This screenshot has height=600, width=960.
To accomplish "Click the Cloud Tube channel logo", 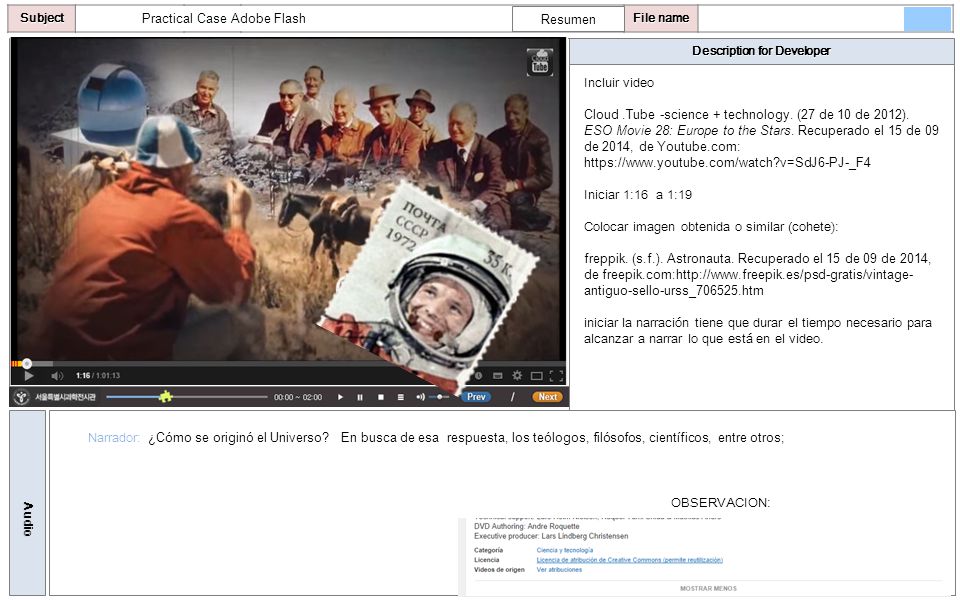I will pos(540,62).
